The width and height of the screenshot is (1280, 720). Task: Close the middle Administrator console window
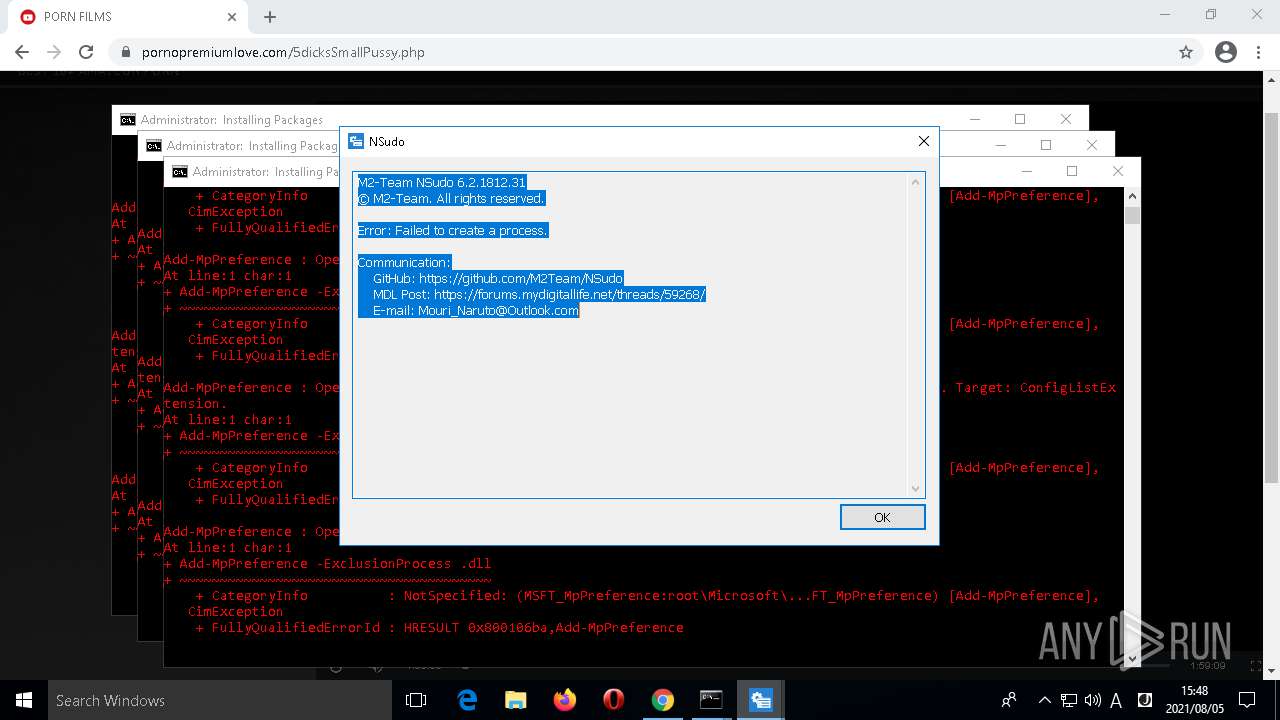pyautogui.click(x=1092, y=145)
